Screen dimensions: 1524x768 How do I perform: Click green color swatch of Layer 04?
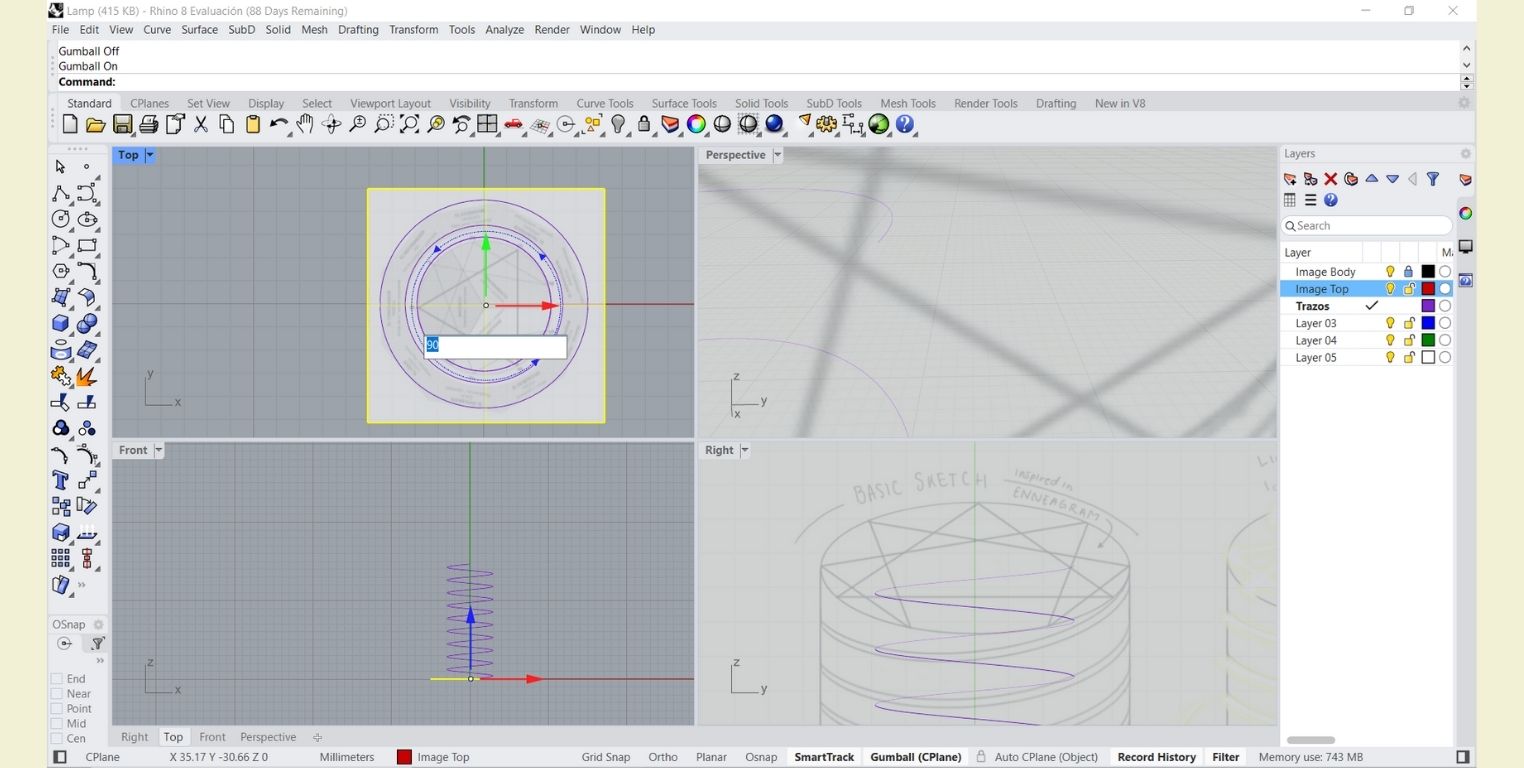[1428, 340]
